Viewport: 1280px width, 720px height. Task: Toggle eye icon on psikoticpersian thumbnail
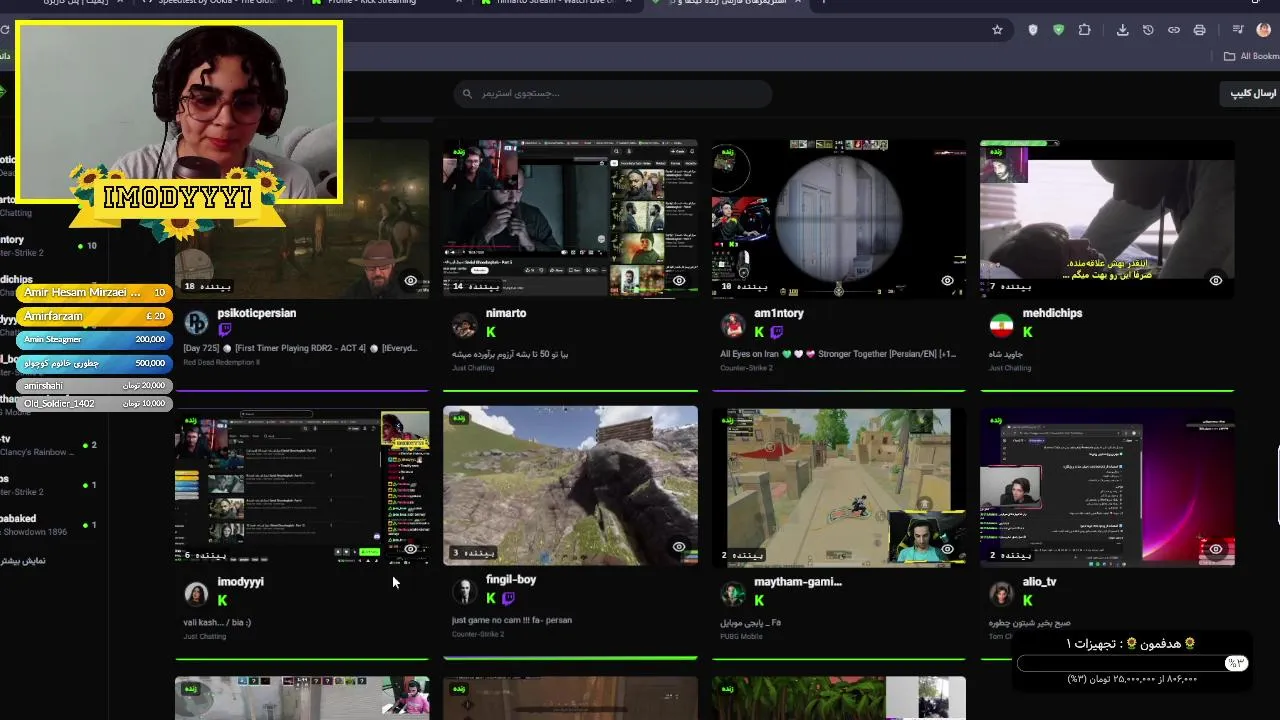pos(410,281)
